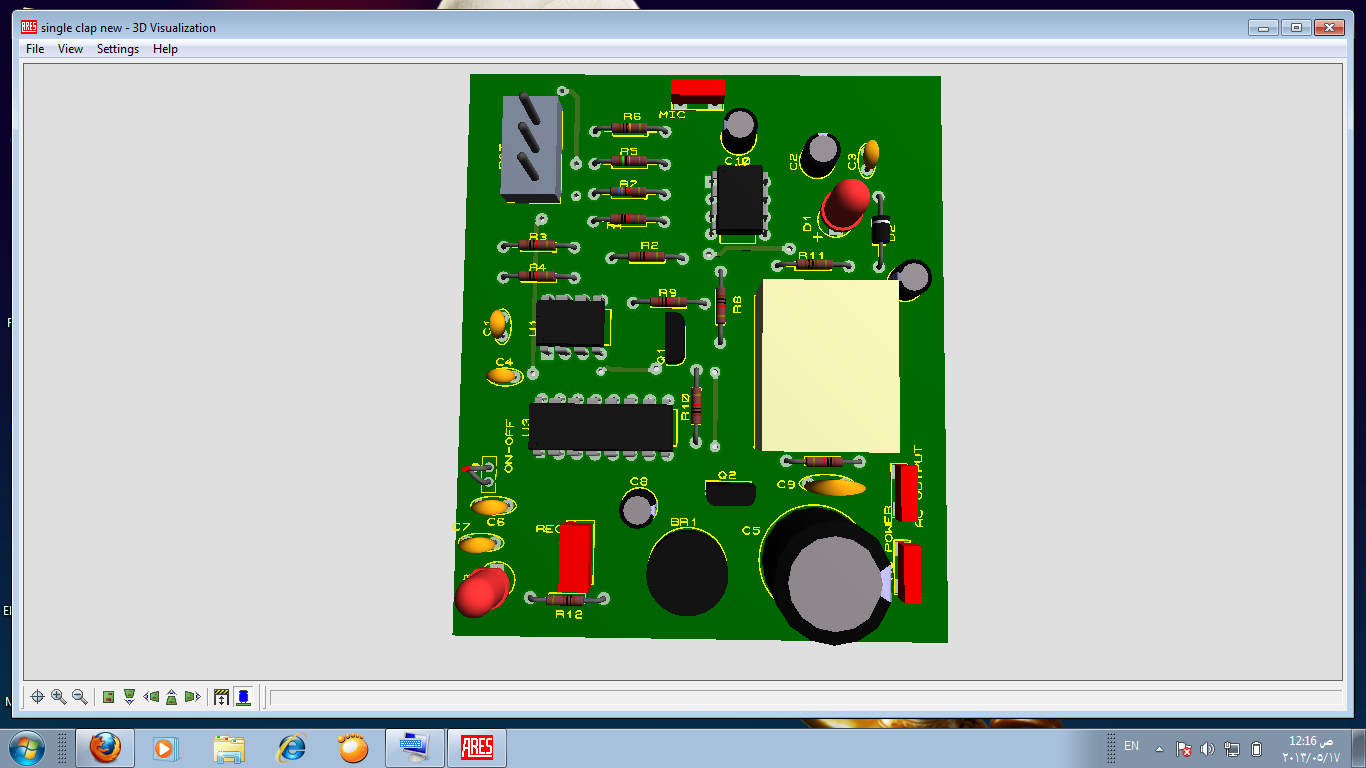Launch Internet Explorer from the taskbar

(292, 747)
